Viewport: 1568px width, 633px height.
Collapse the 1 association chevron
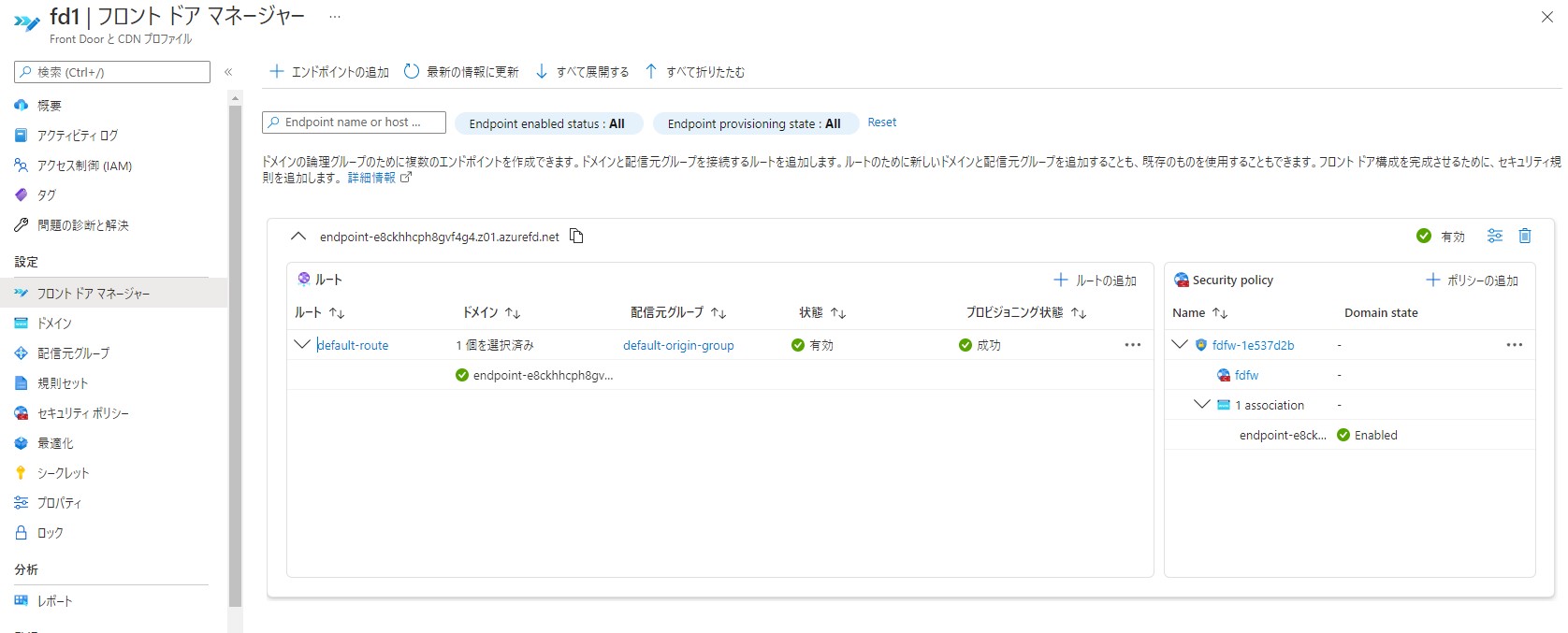tap(1202, 404)
